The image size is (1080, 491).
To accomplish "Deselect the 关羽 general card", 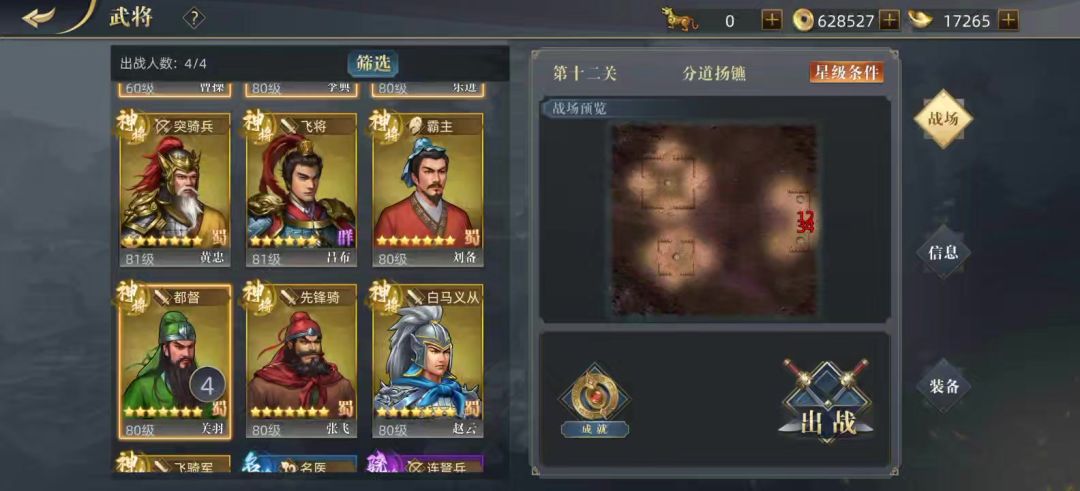I will click(x=174, y=362).
